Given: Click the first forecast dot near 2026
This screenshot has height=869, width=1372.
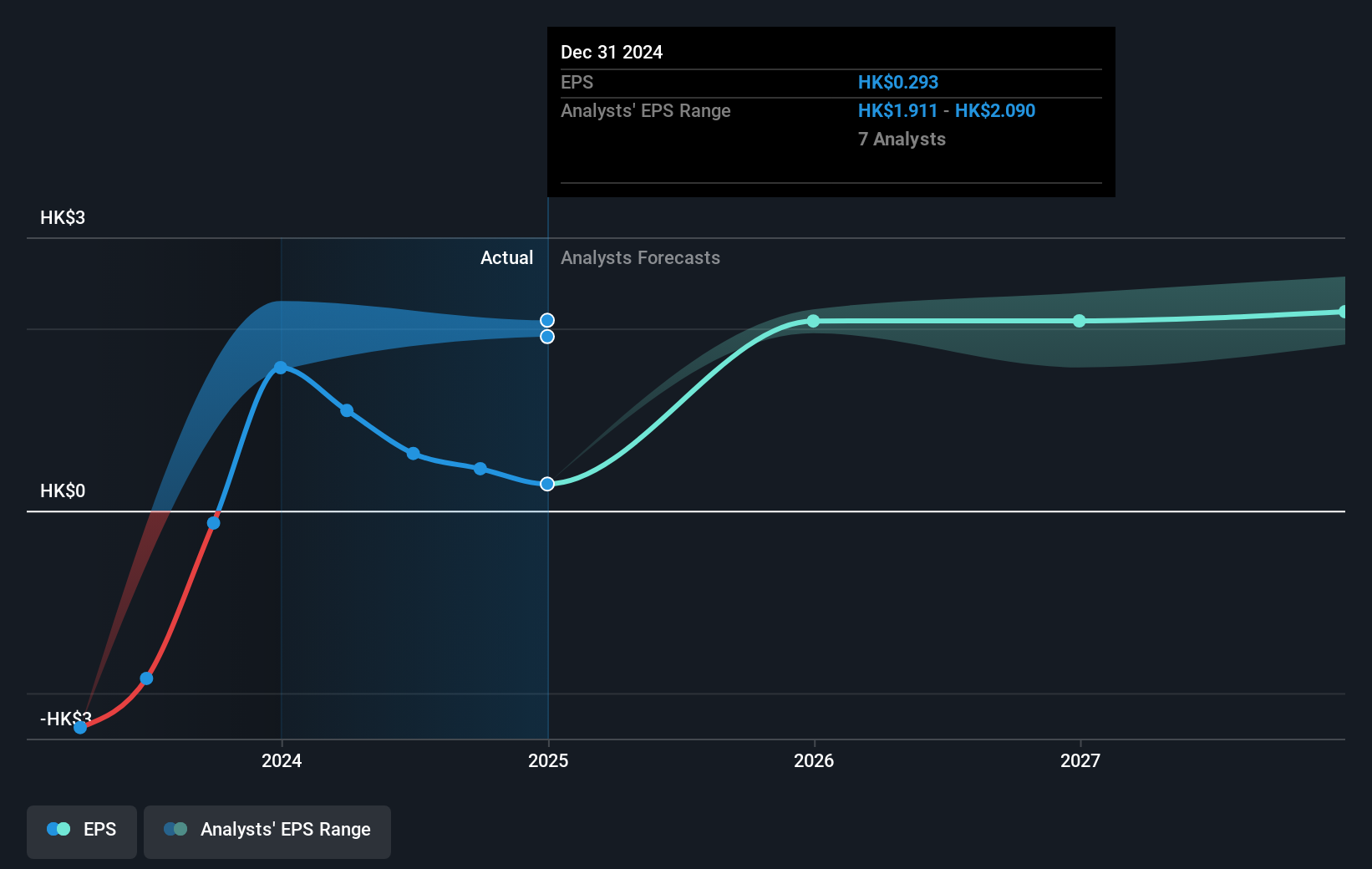Looking at the screenshot, I should pos(813,321).
